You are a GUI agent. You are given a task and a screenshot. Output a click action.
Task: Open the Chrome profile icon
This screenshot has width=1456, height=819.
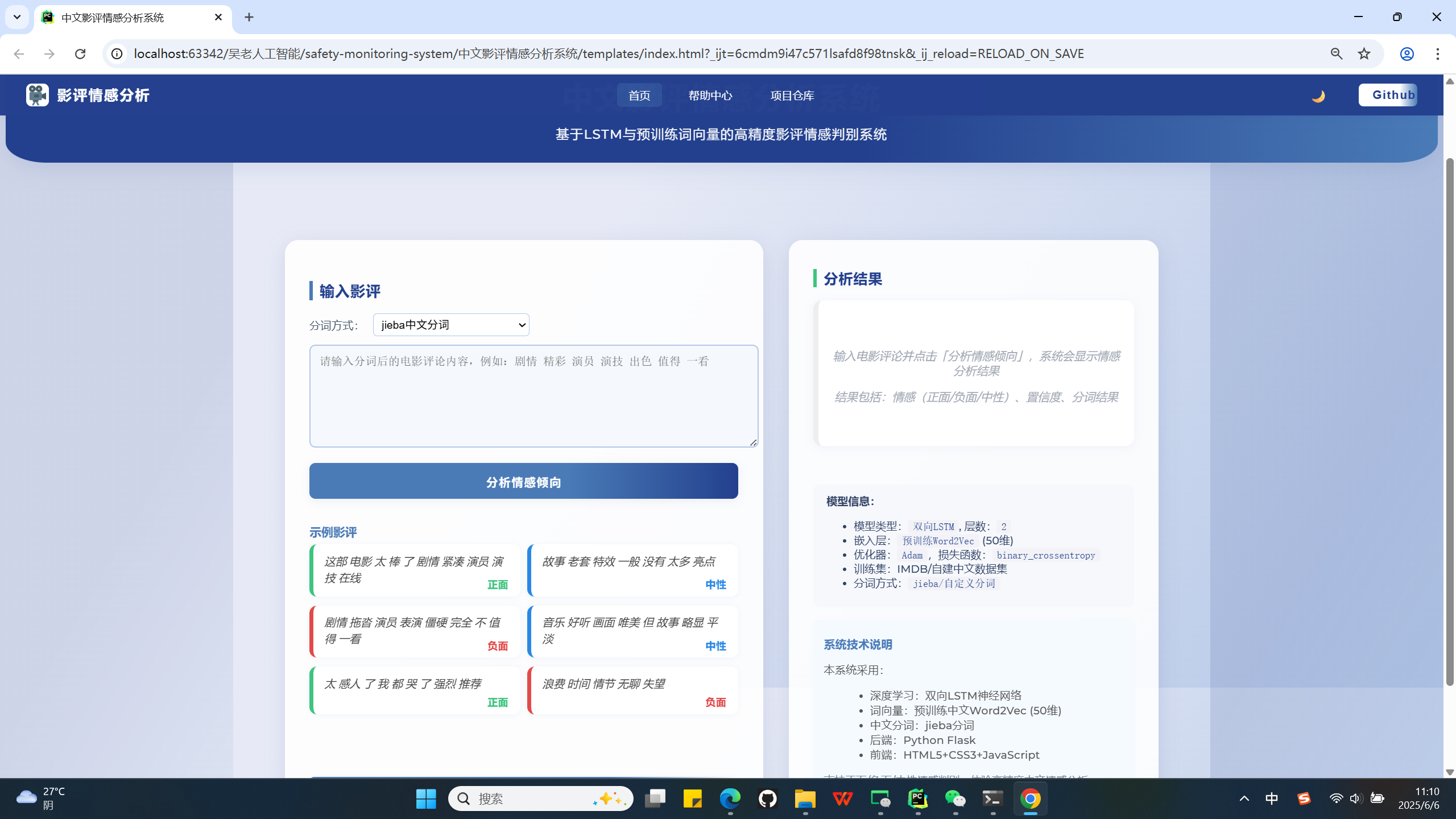(1407, 53)
